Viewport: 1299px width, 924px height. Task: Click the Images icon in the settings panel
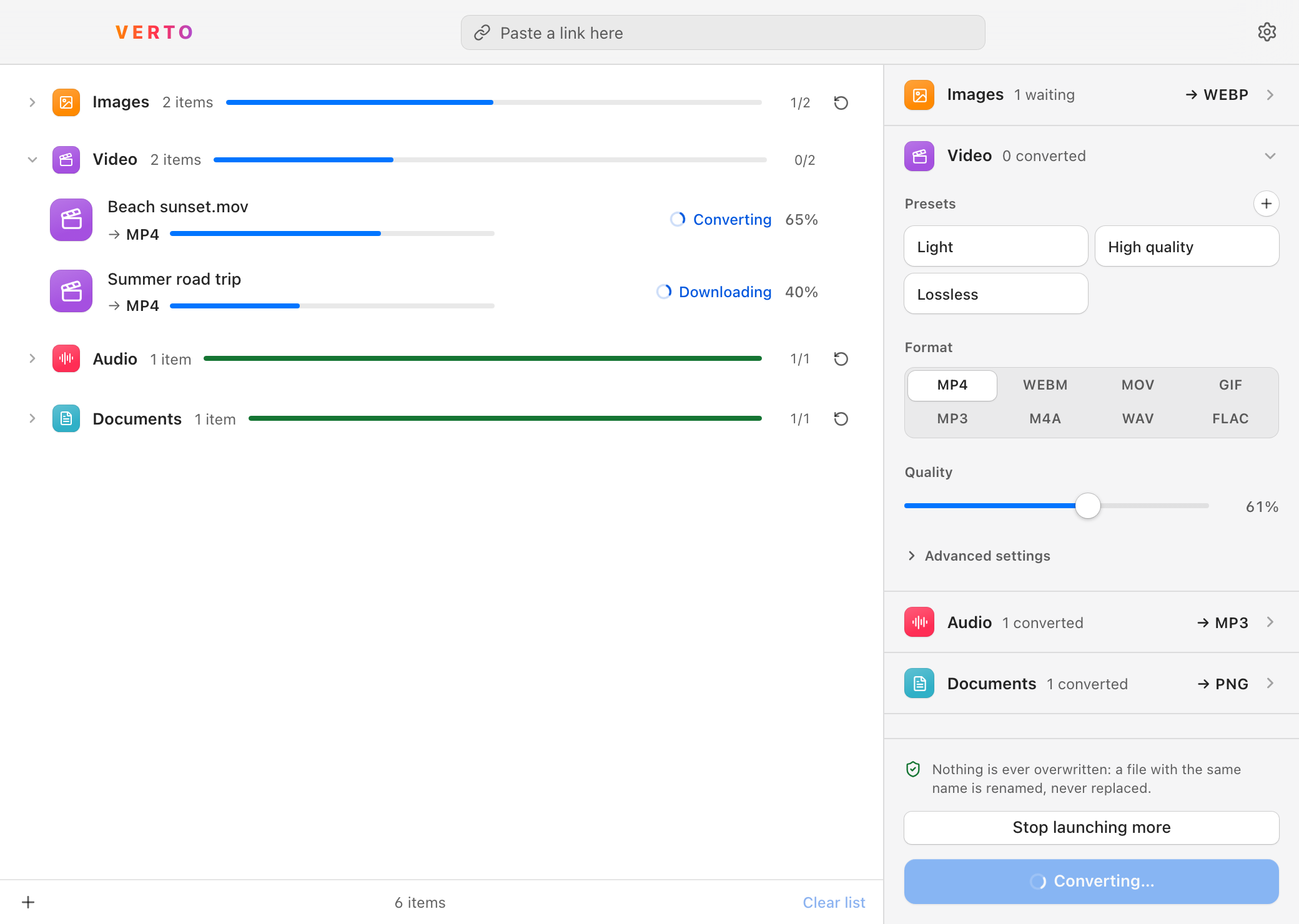pos(919,95)
